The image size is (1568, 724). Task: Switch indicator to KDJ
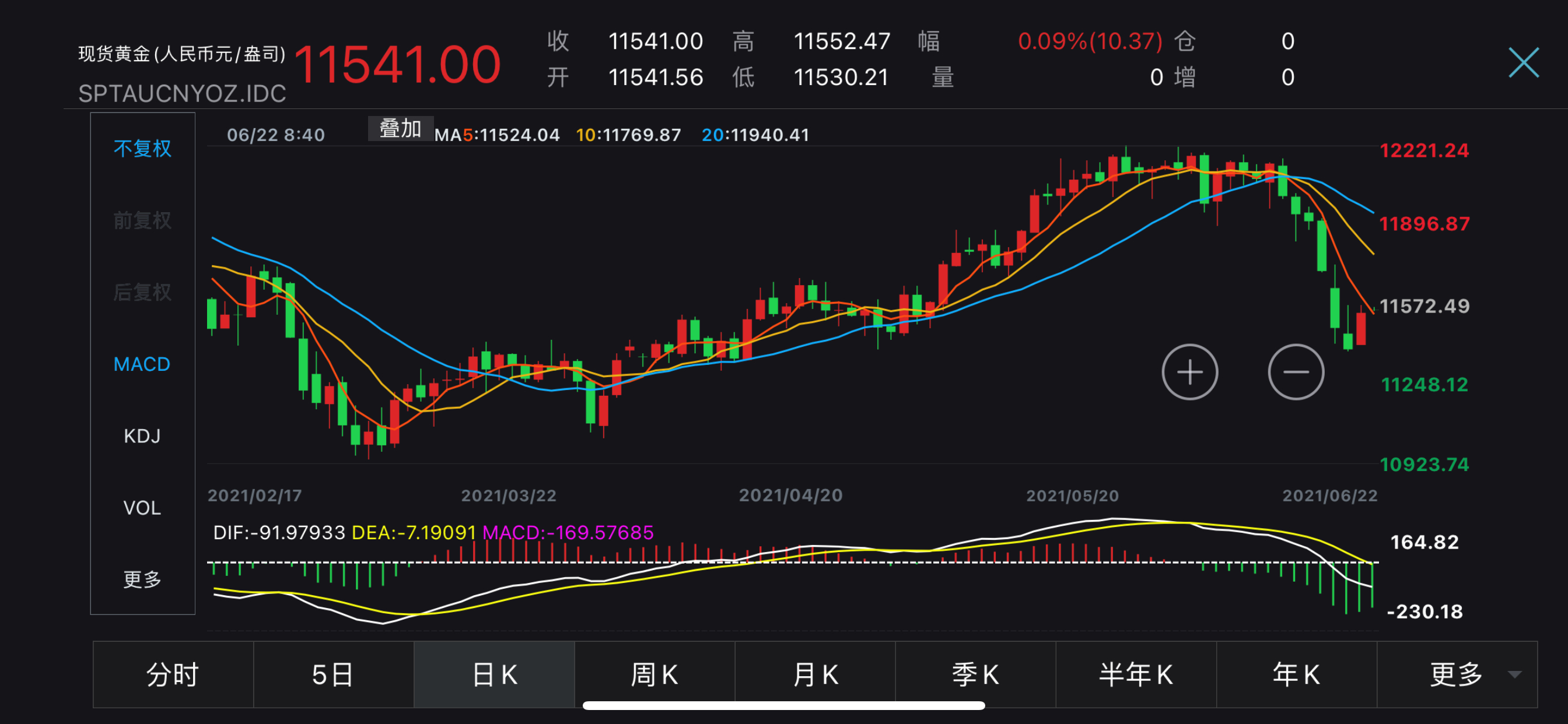pos(142,435)
